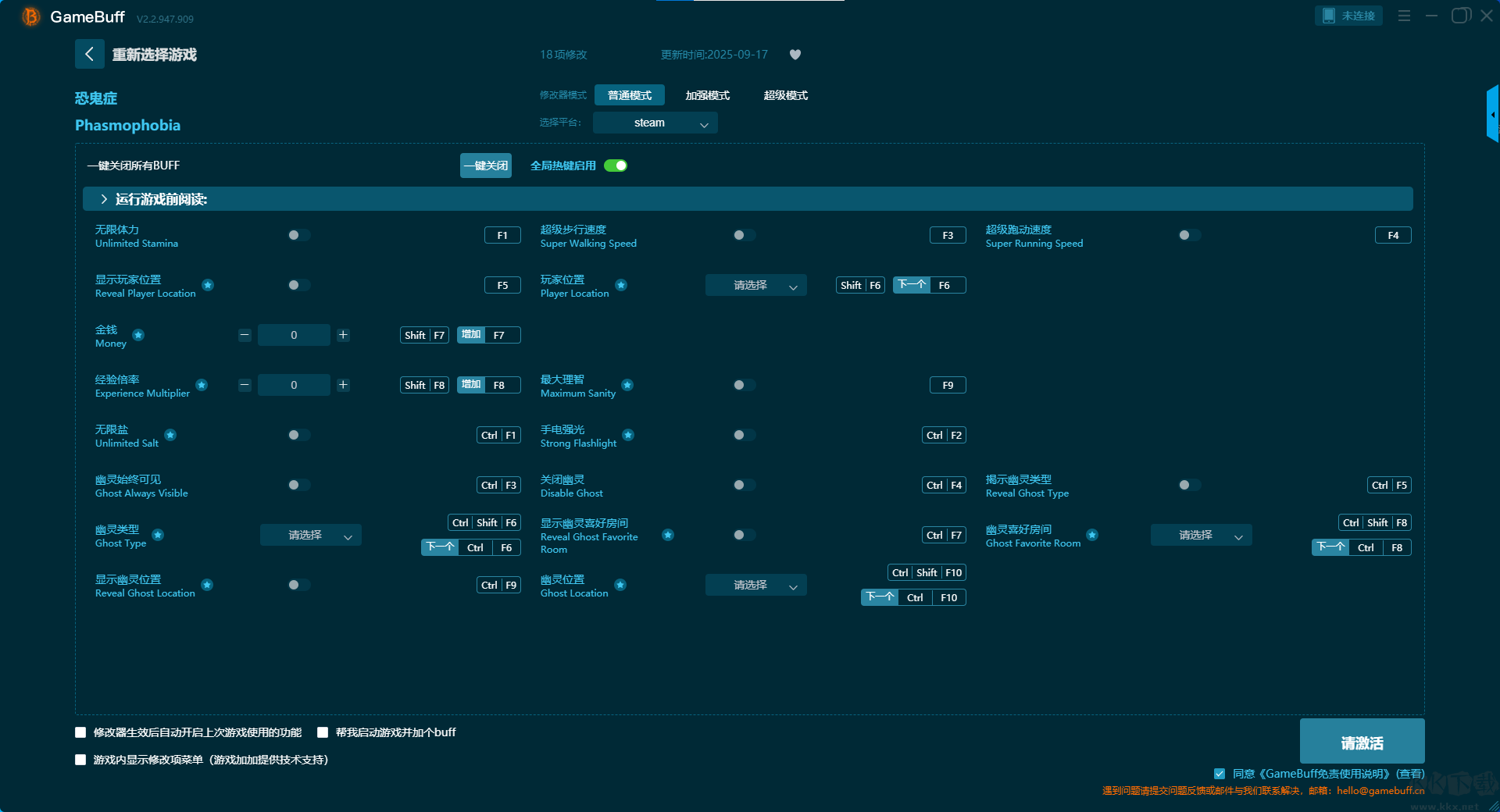Open the Ghost Type selection dropdown
Viewport: 1500px width, 812px height.
[x=311, y=535]
